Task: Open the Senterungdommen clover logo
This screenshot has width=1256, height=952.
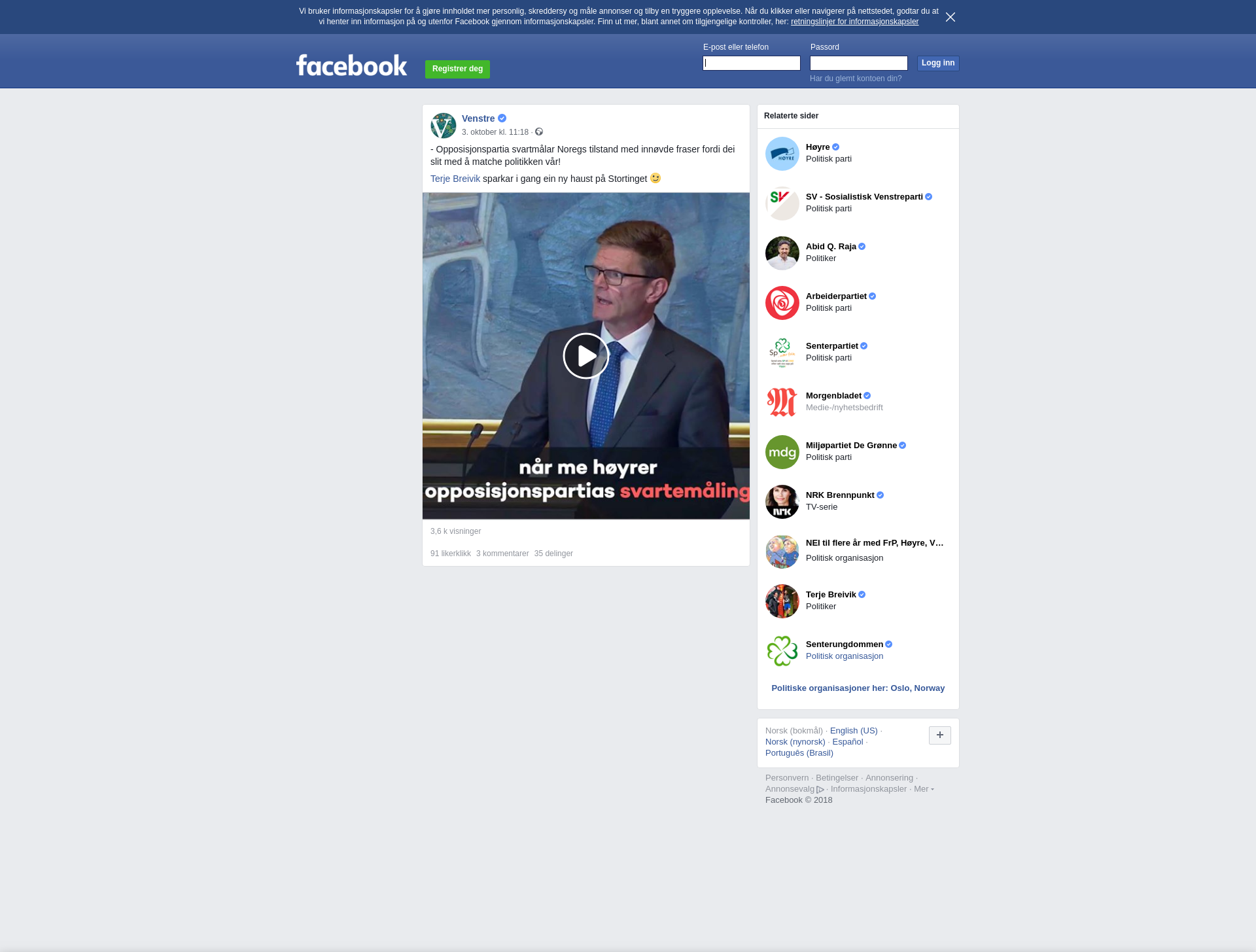Action: pos(782,651)
